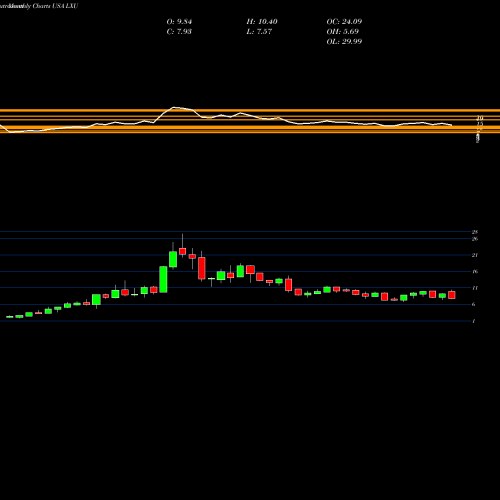Click the price axis label '1'
Image resolution: width=500 pixels, height=500 pixels.
tap(474, 321)
